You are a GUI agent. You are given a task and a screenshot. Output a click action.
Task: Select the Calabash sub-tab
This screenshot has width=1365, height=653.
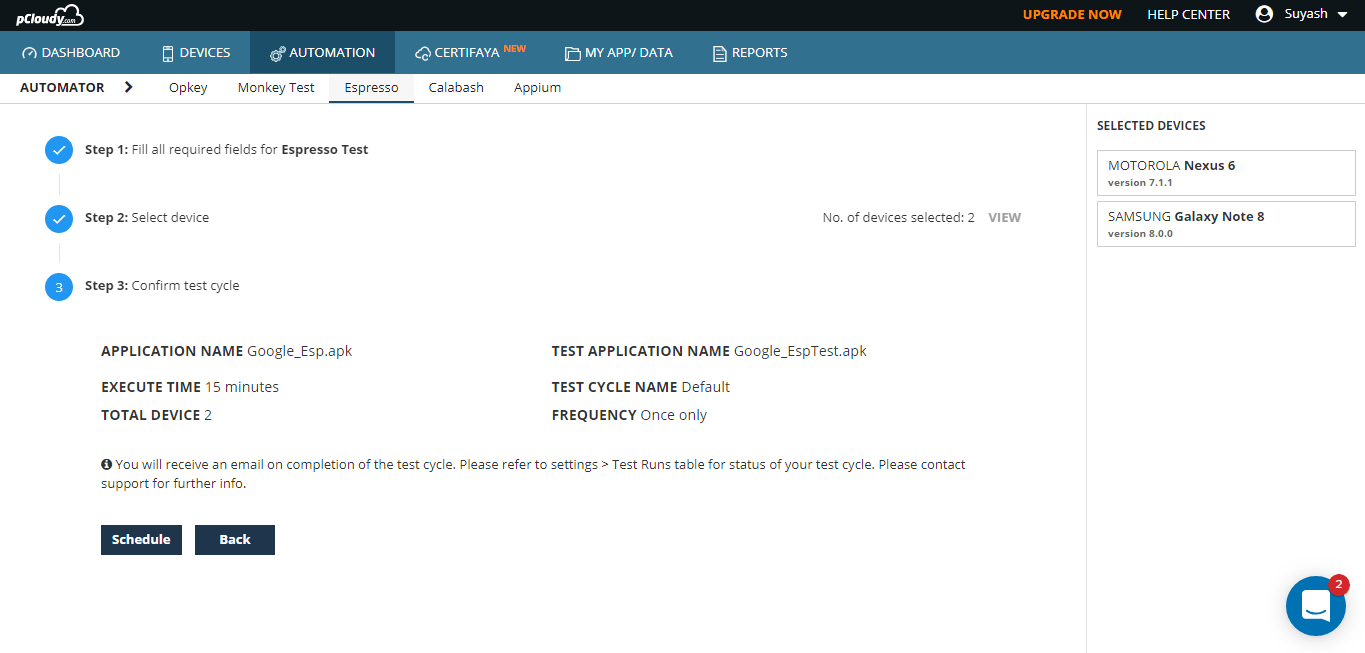pyautogui.click(x=456, y=88)
